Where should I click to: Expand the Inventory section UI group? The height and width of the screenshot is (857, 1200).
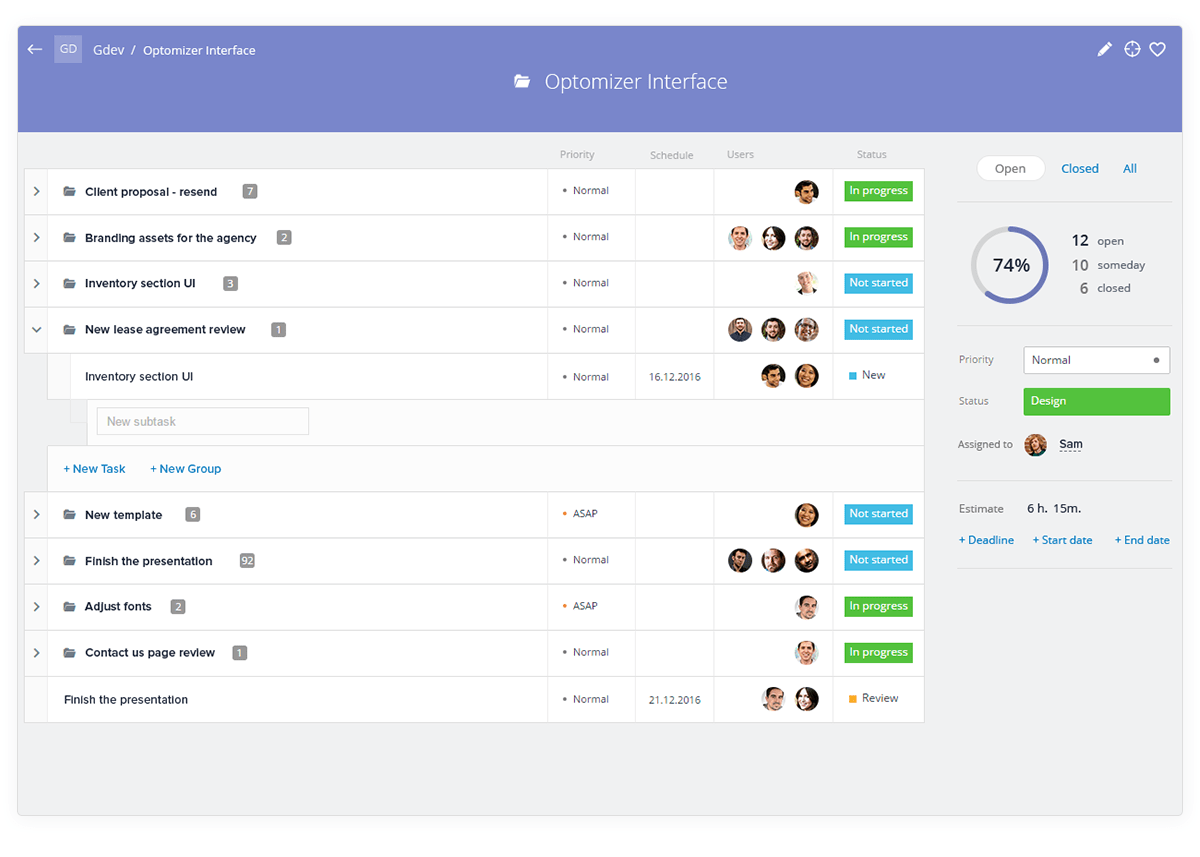pos(36,283)
